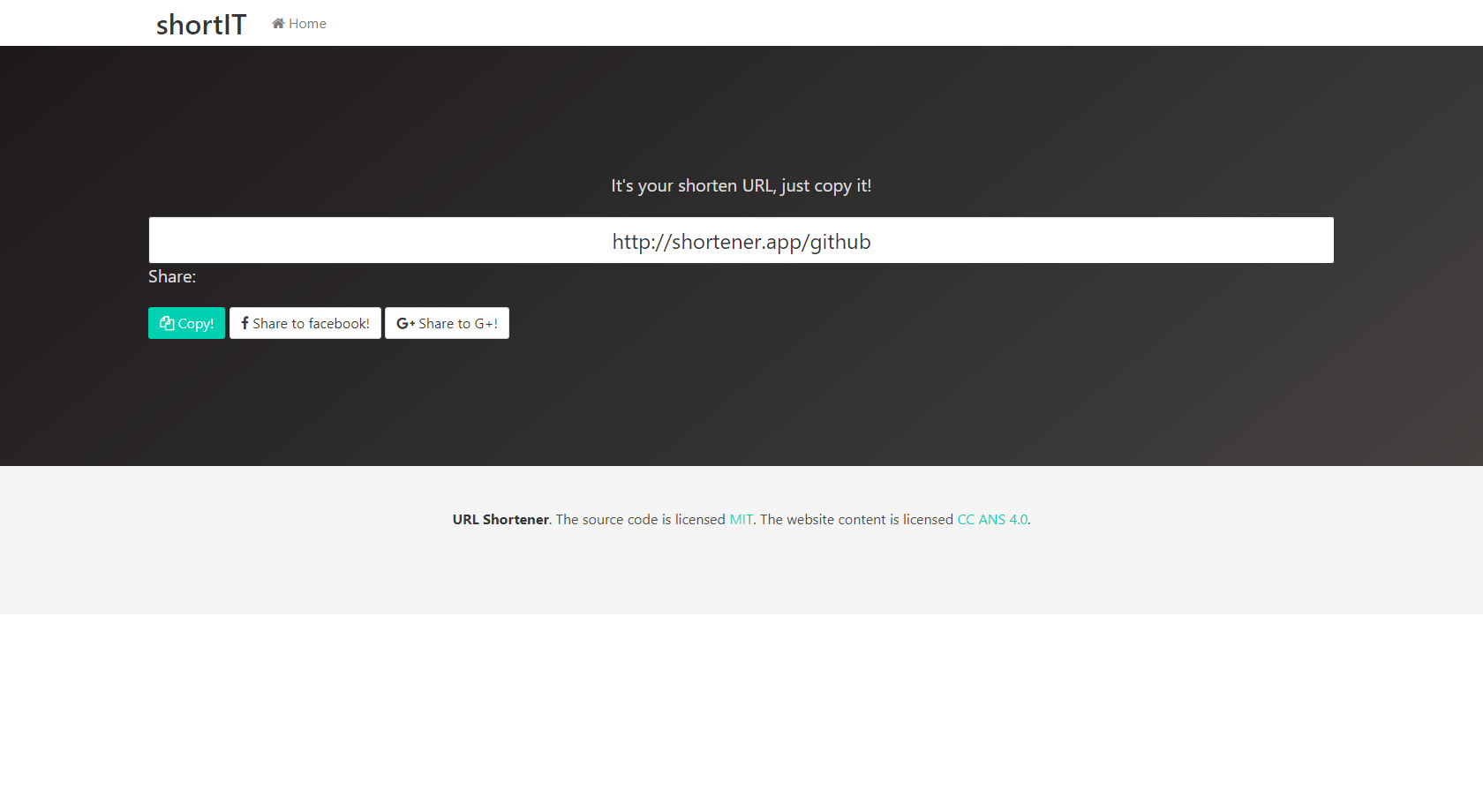1483x812 pixels.
Task: Click the Share: label
Action: pos(172,276)
